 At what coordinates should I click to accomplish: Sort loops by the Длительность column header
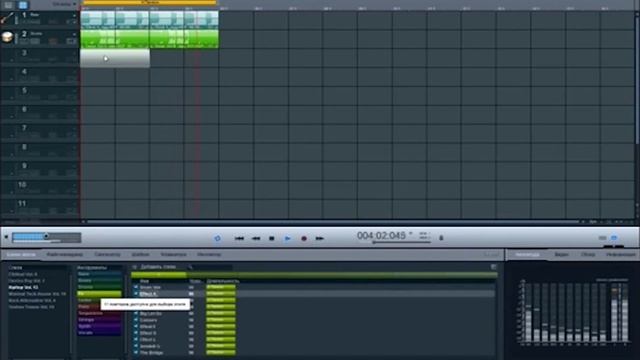tap(223, 281)
